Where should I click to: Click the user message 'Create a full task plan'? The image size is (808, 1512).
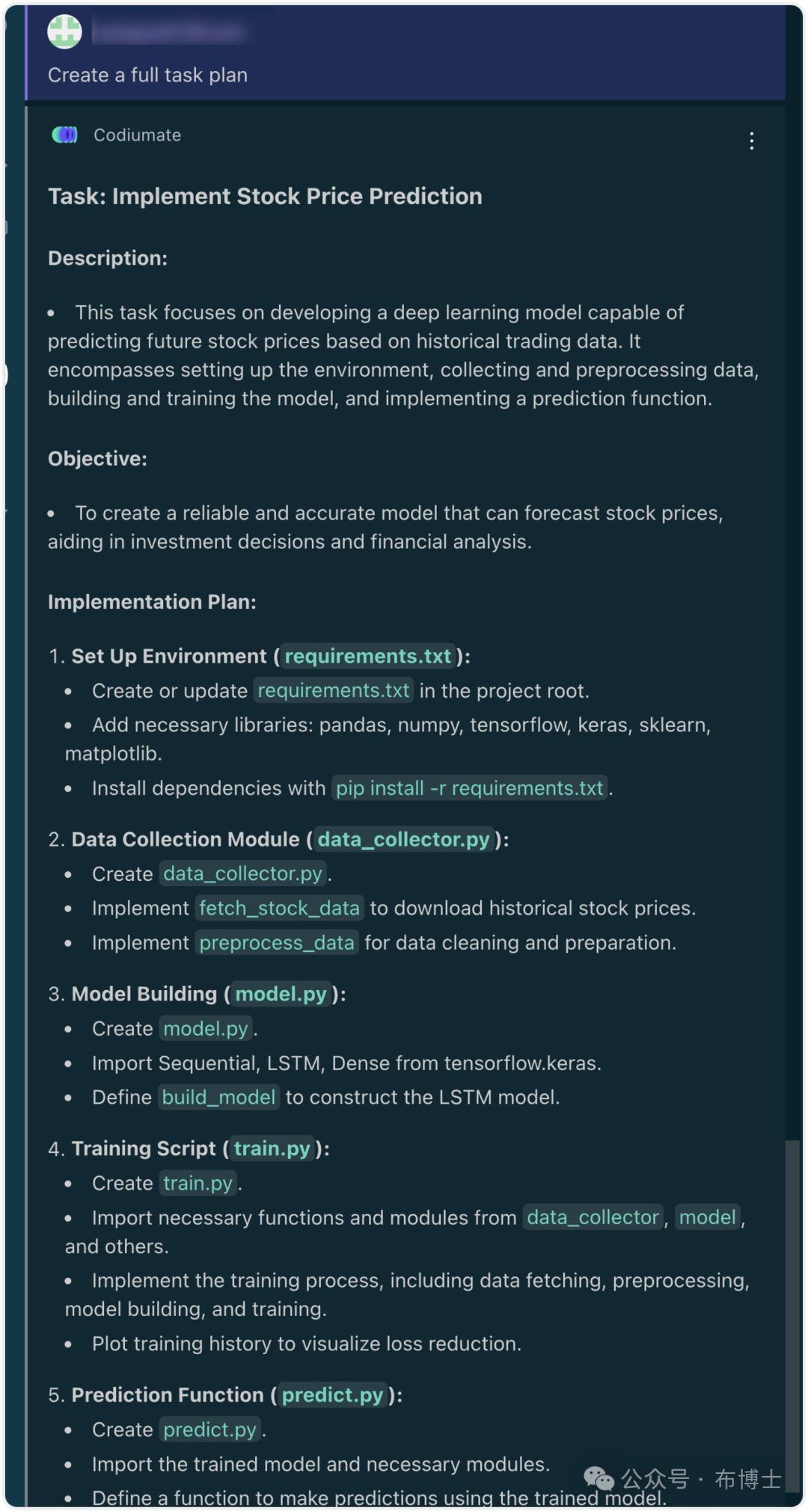147,76
